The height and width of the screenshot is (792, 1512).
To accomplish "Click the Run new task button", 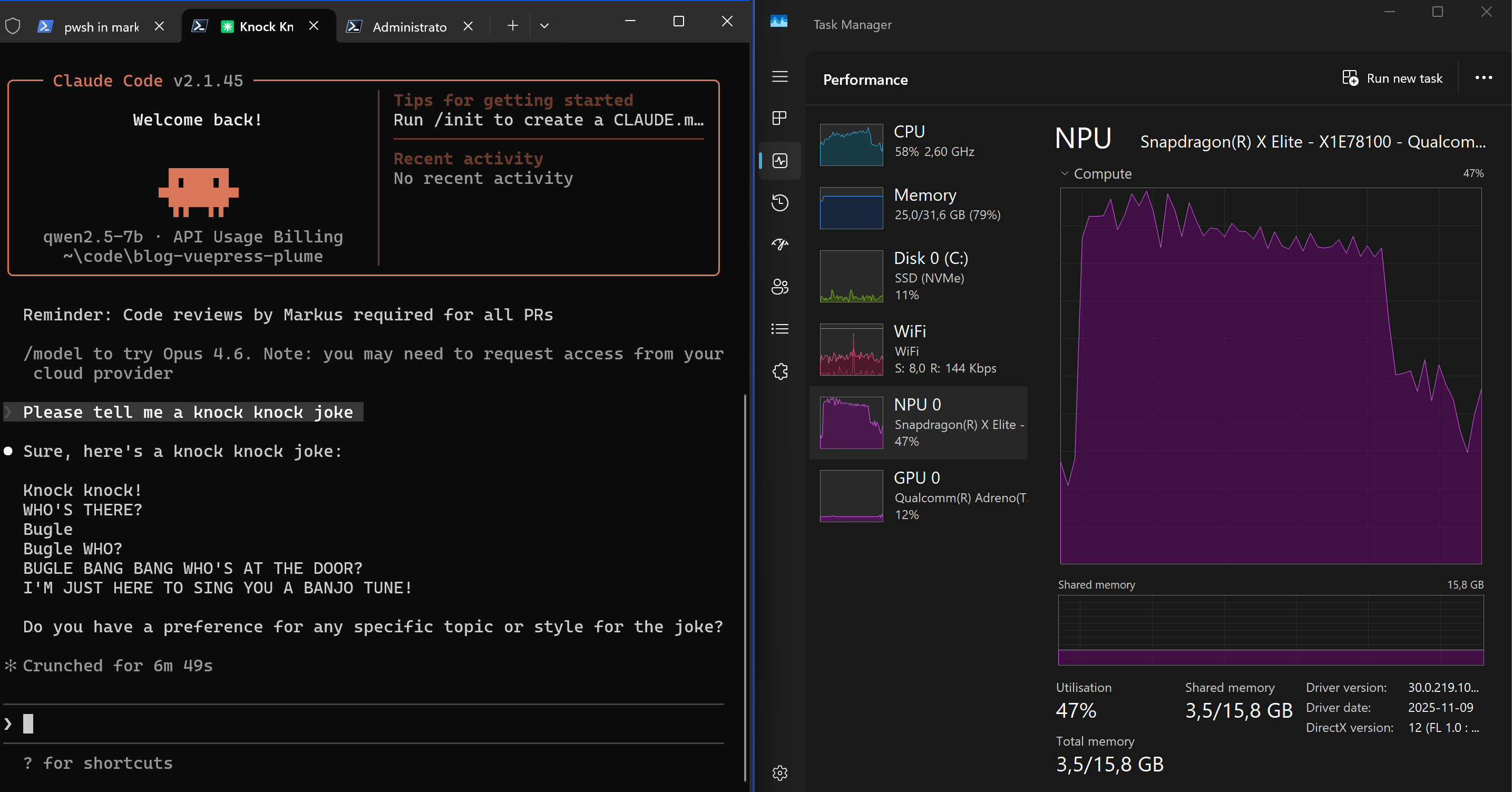I will coord(1392,77).
